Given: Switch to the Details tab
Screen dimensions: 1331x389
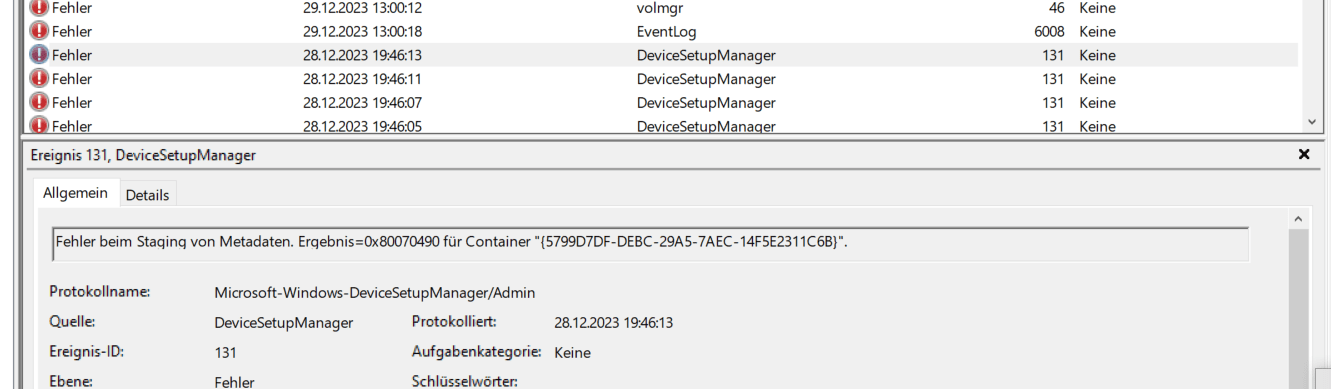Looking at the screenshot, I should pos(147,195).
